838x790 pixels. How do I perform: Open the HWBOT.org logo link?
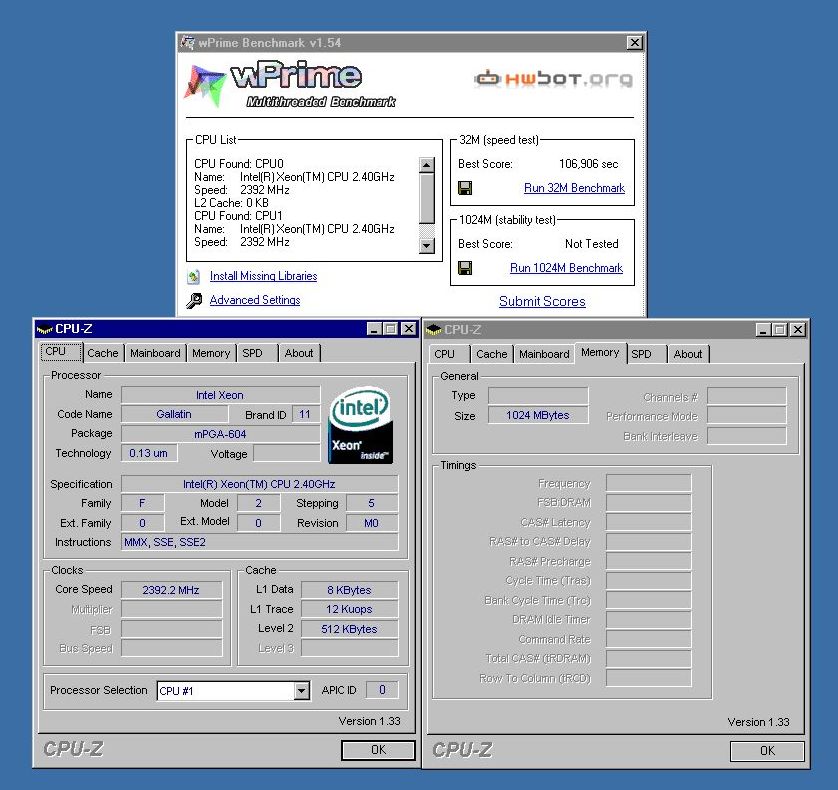pyautogui.click(x=553, y=79)
